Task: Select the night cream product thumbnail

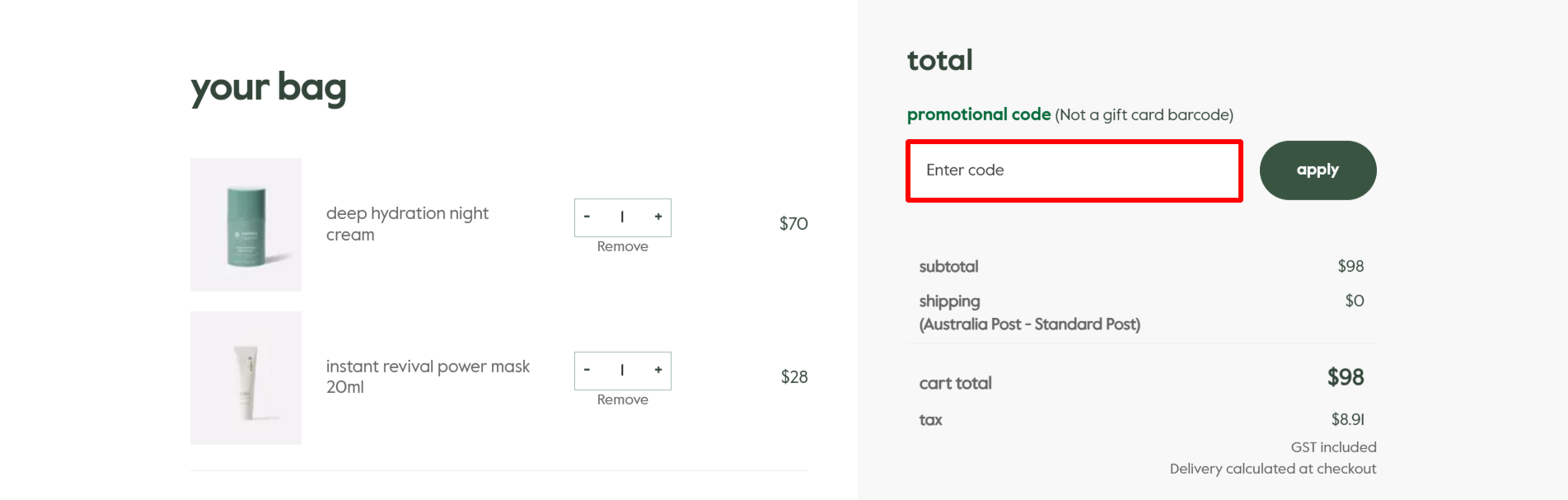Action: click(x=245, y=224)
